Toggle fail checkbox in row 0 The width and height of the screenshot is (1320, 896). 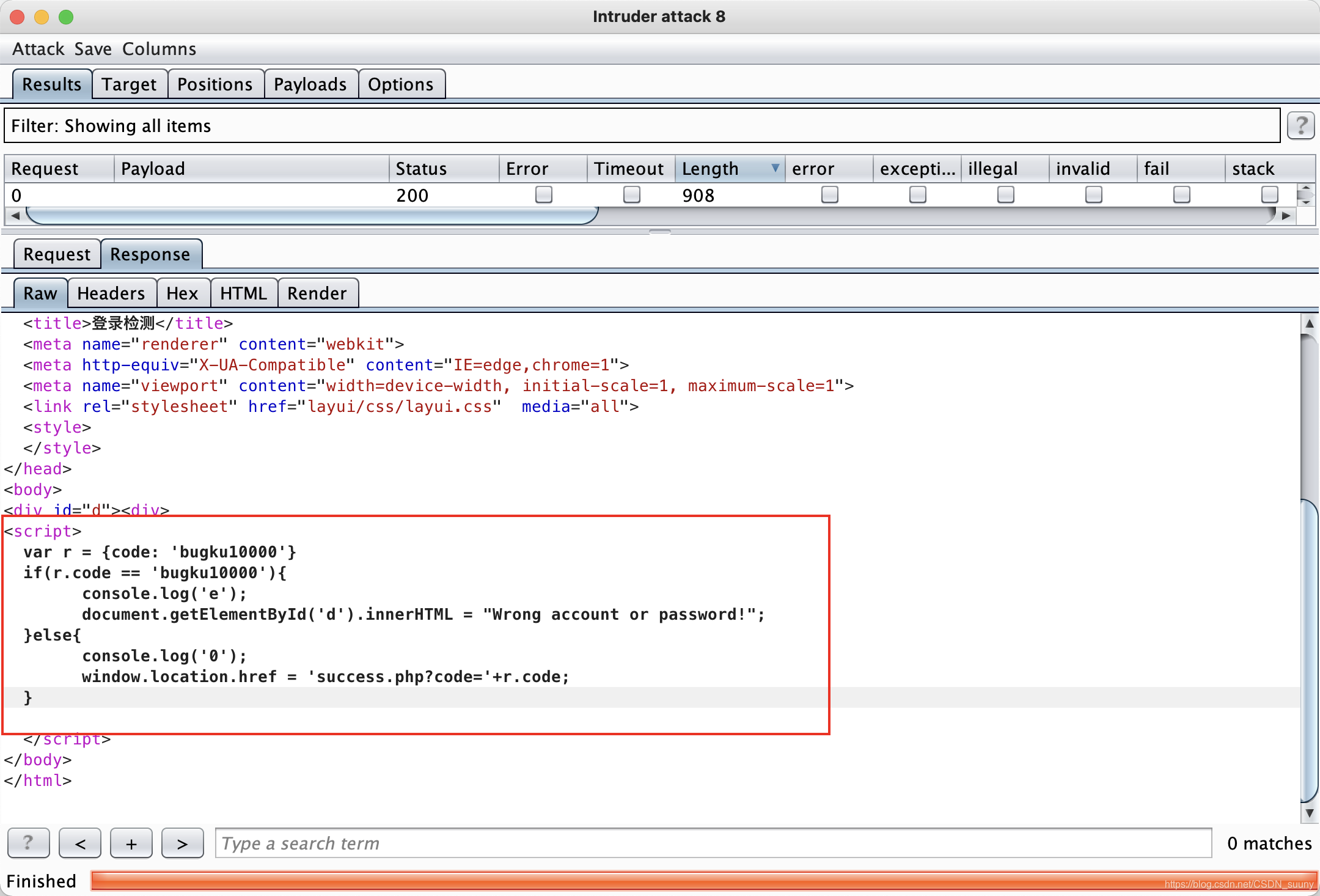(1182, 194)
